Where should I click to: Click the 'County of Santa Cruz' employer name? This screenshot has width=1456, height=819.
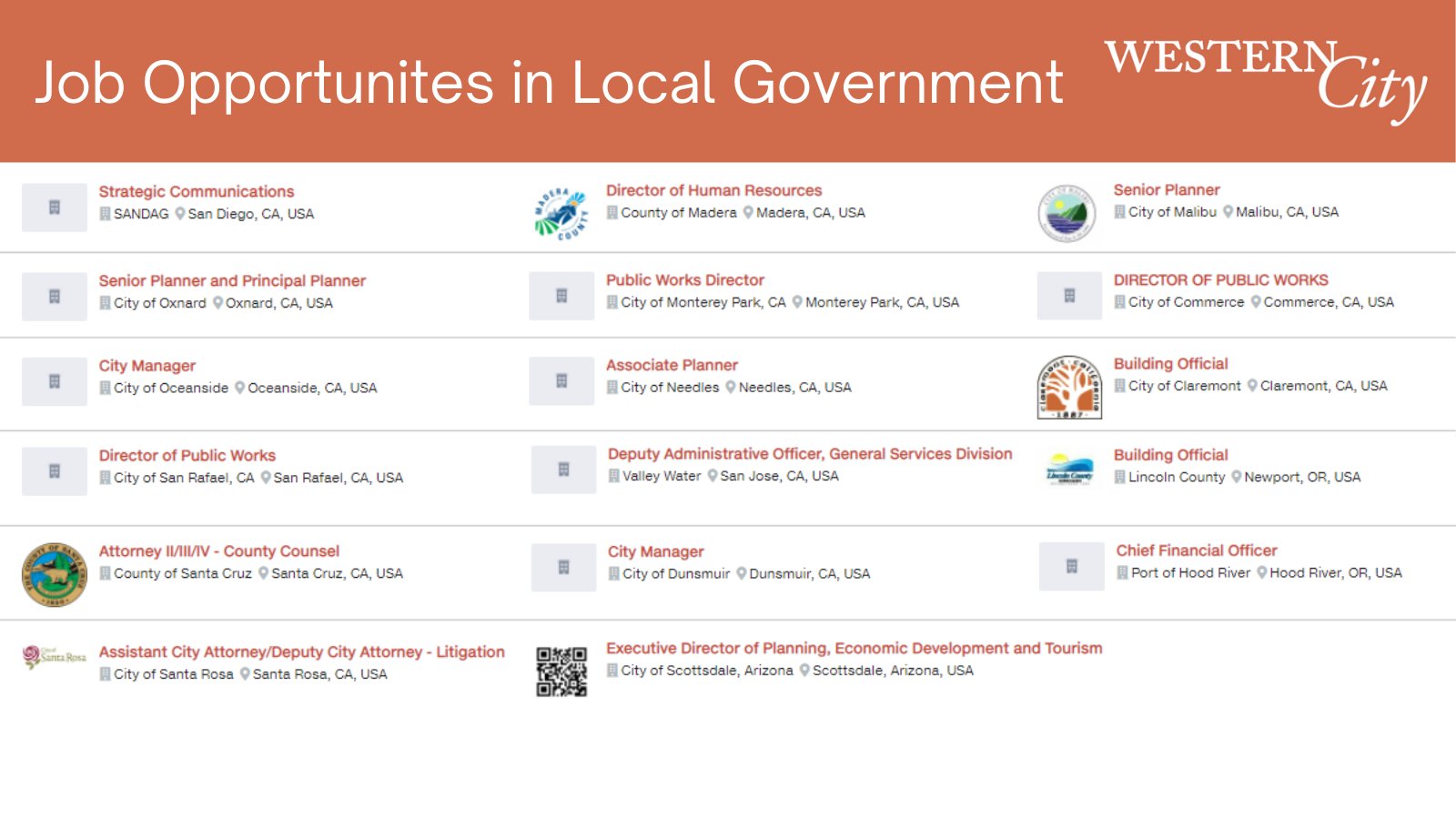(x=183, y=573)
